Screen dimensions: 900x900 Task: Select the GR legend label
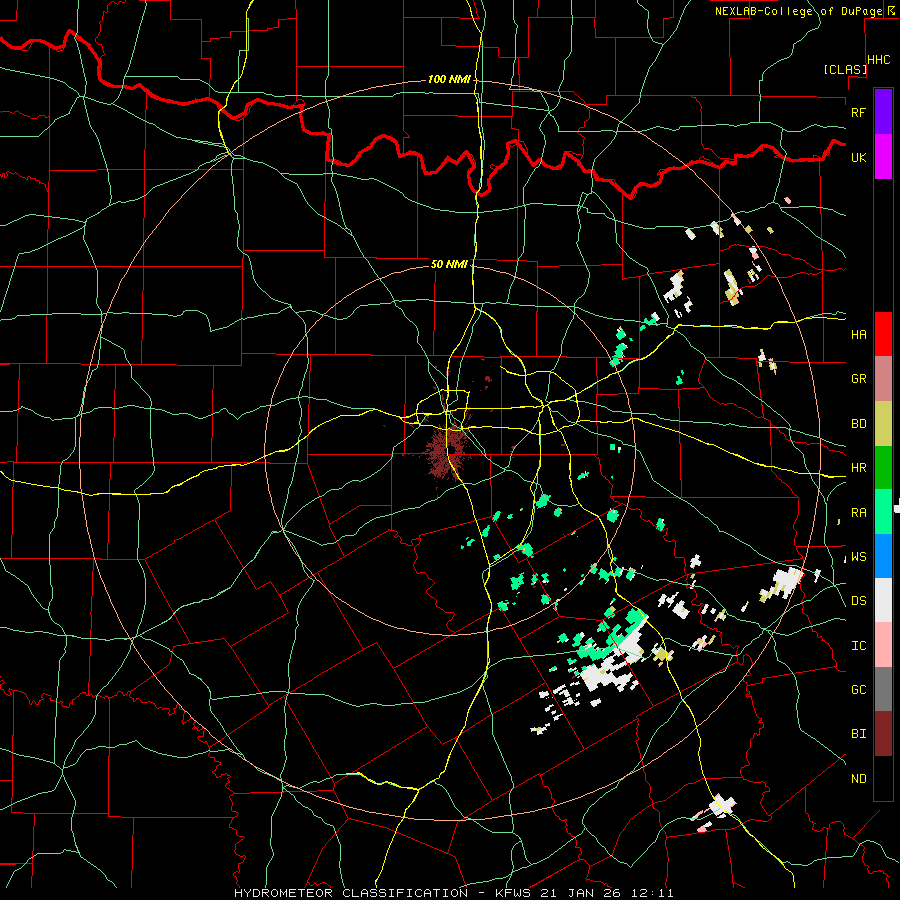click(x=858, y=379)
